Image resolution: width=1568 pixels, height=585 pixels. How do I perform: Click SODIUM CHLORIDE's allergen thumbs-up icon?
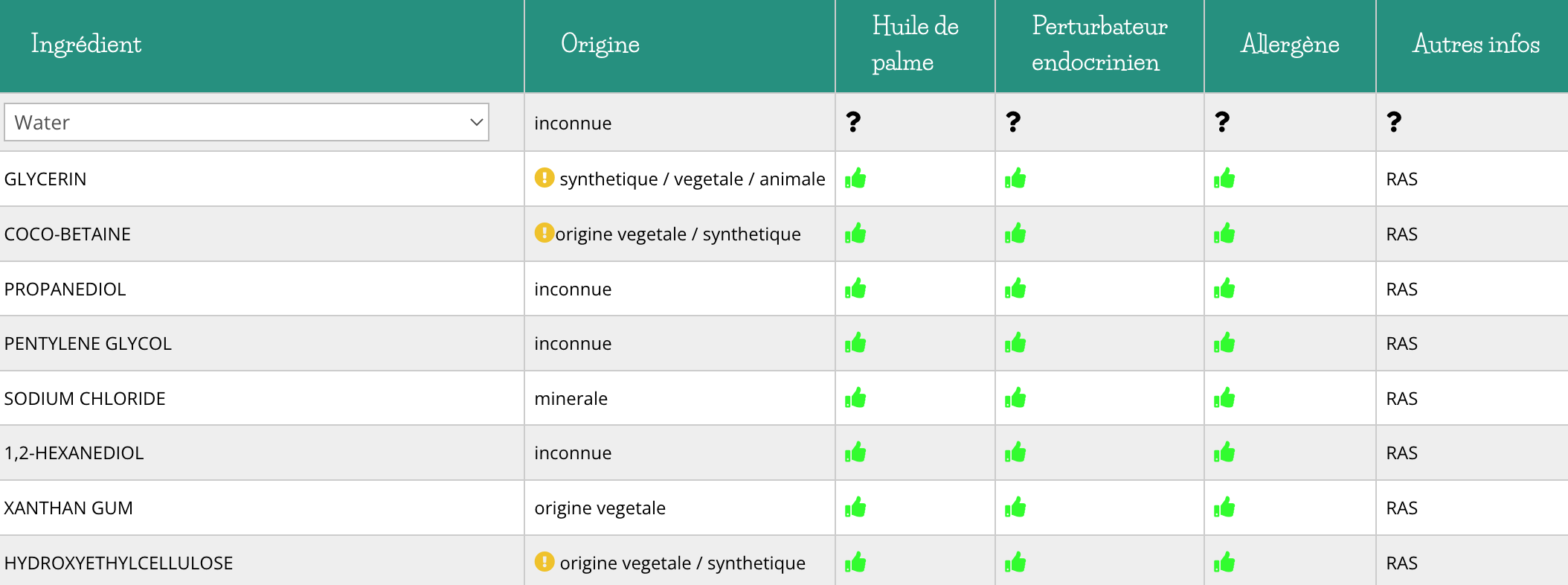1224,398
